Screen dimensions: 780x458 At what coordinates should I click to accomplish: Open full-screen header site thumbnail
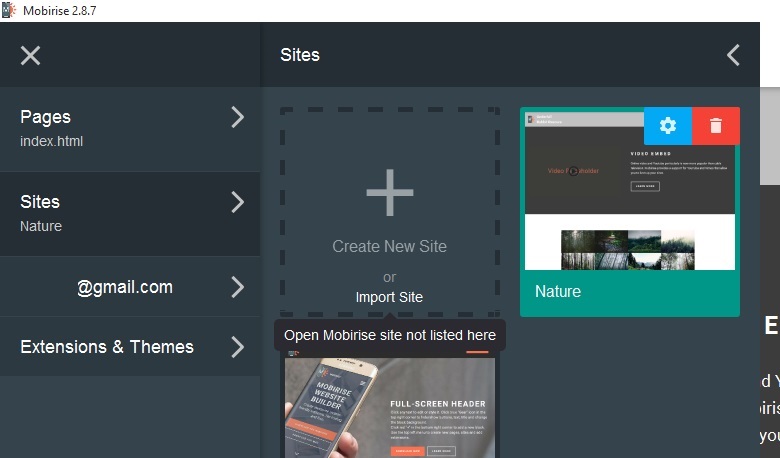pos(390,404)
